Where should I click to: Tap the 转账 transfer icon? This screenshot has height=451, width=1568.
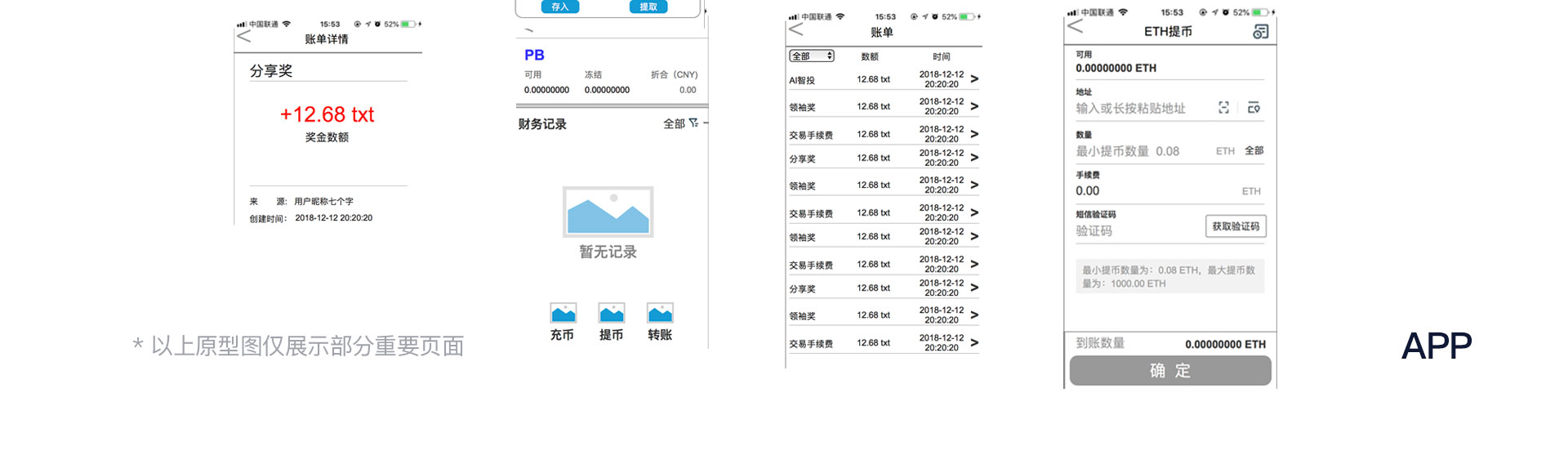click(x=660, y=314)
